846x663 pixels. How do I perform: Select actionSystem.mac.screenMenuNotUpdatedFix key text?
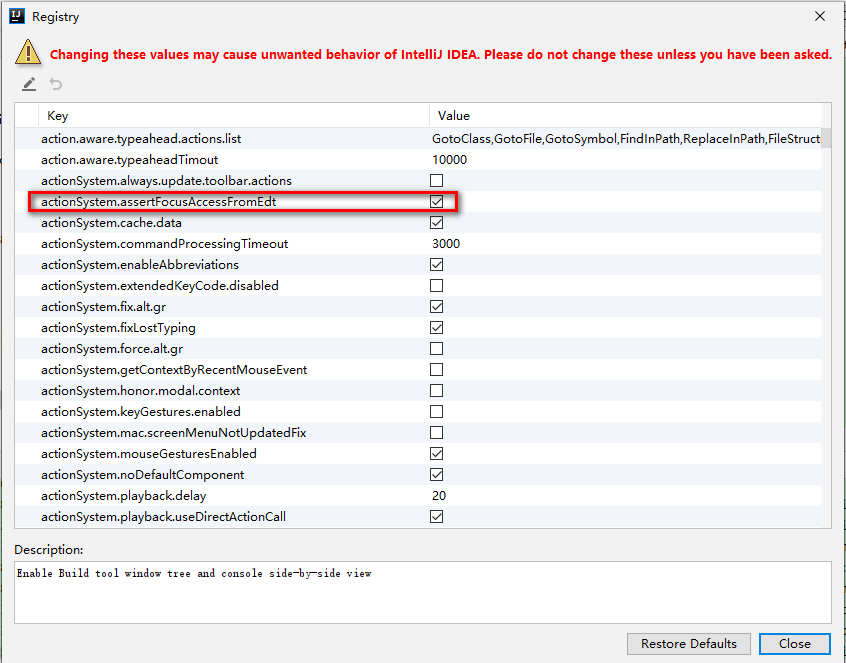(174, 433)
